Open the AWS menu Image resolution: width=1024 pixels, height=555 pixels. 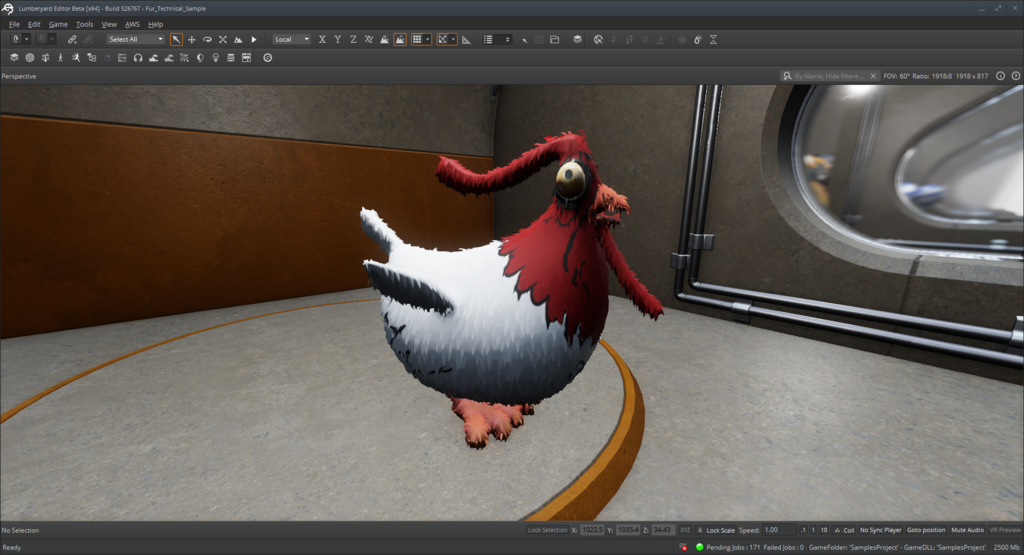click(x=132, y=24)
